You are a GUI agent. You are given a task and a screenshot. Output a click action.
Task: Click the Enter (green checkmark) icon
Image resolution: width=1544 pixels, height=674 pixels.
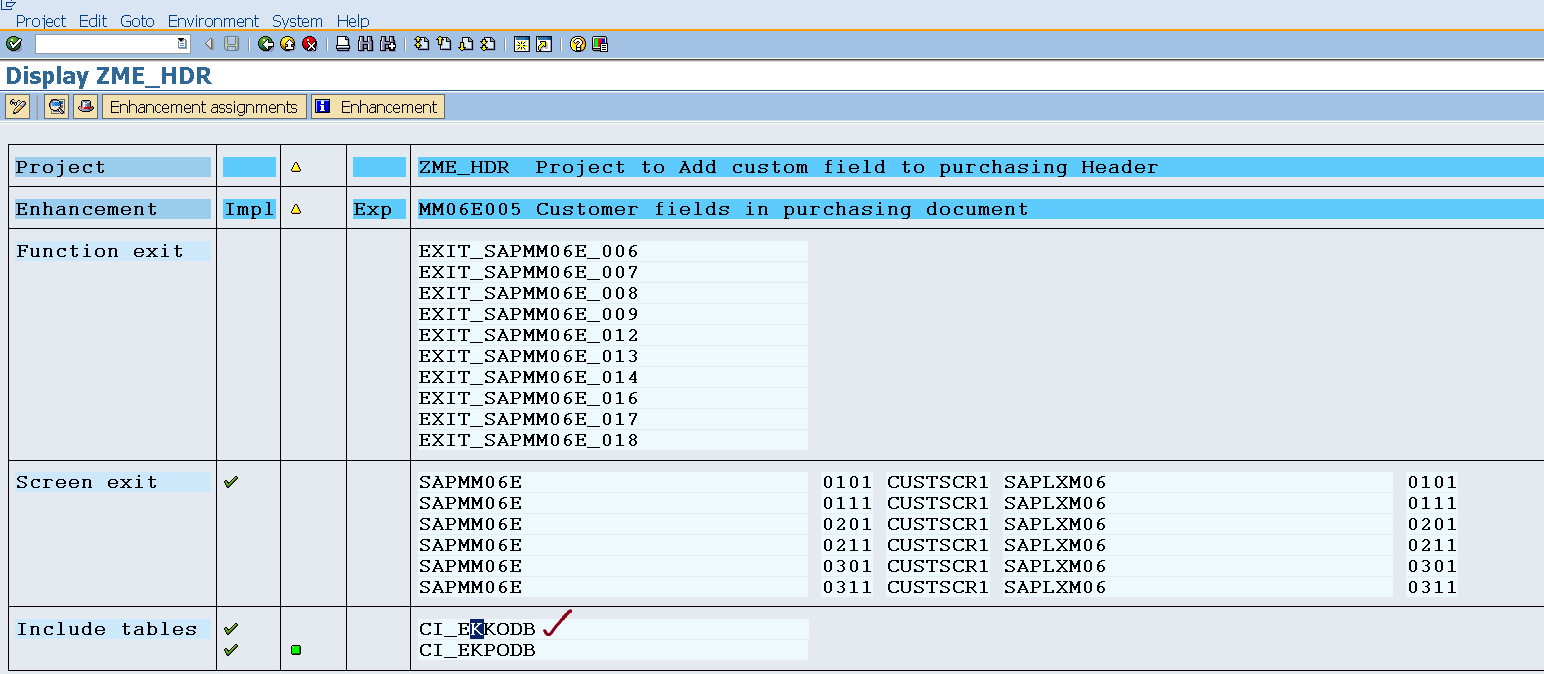point(14,44)
